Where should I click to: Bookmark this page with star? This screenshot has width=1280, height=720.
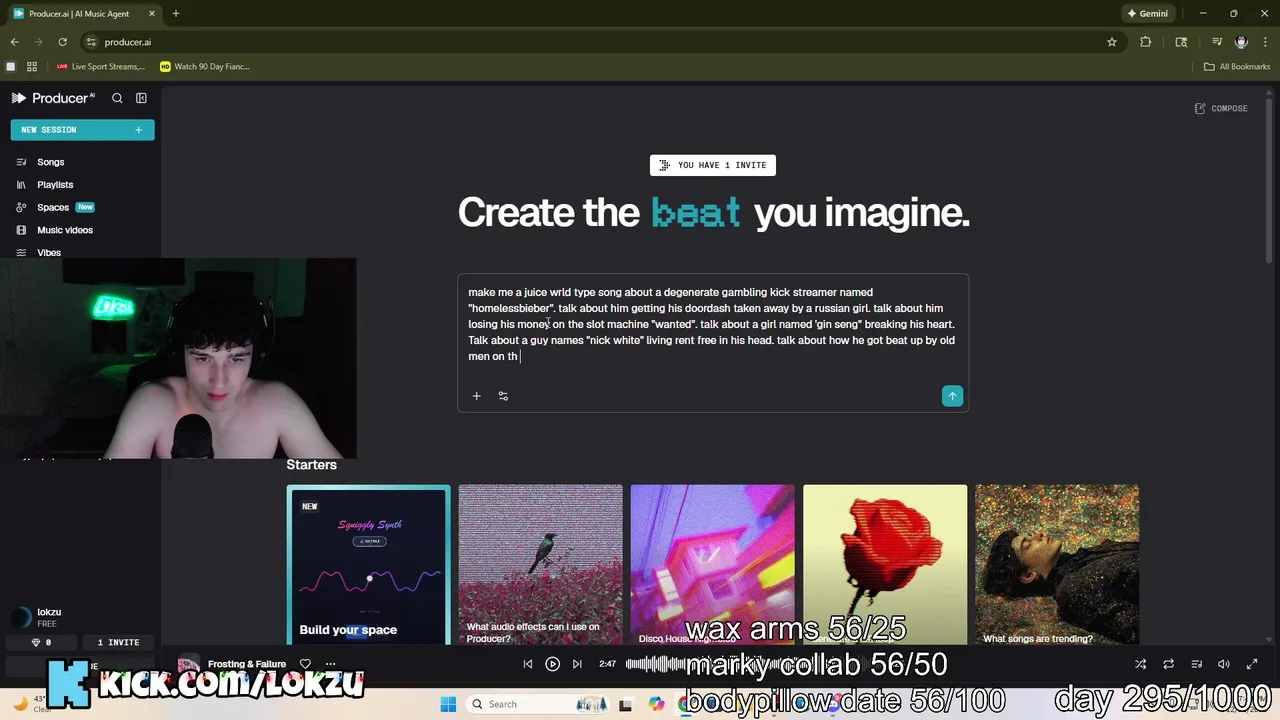click(x=1111, y=42)
